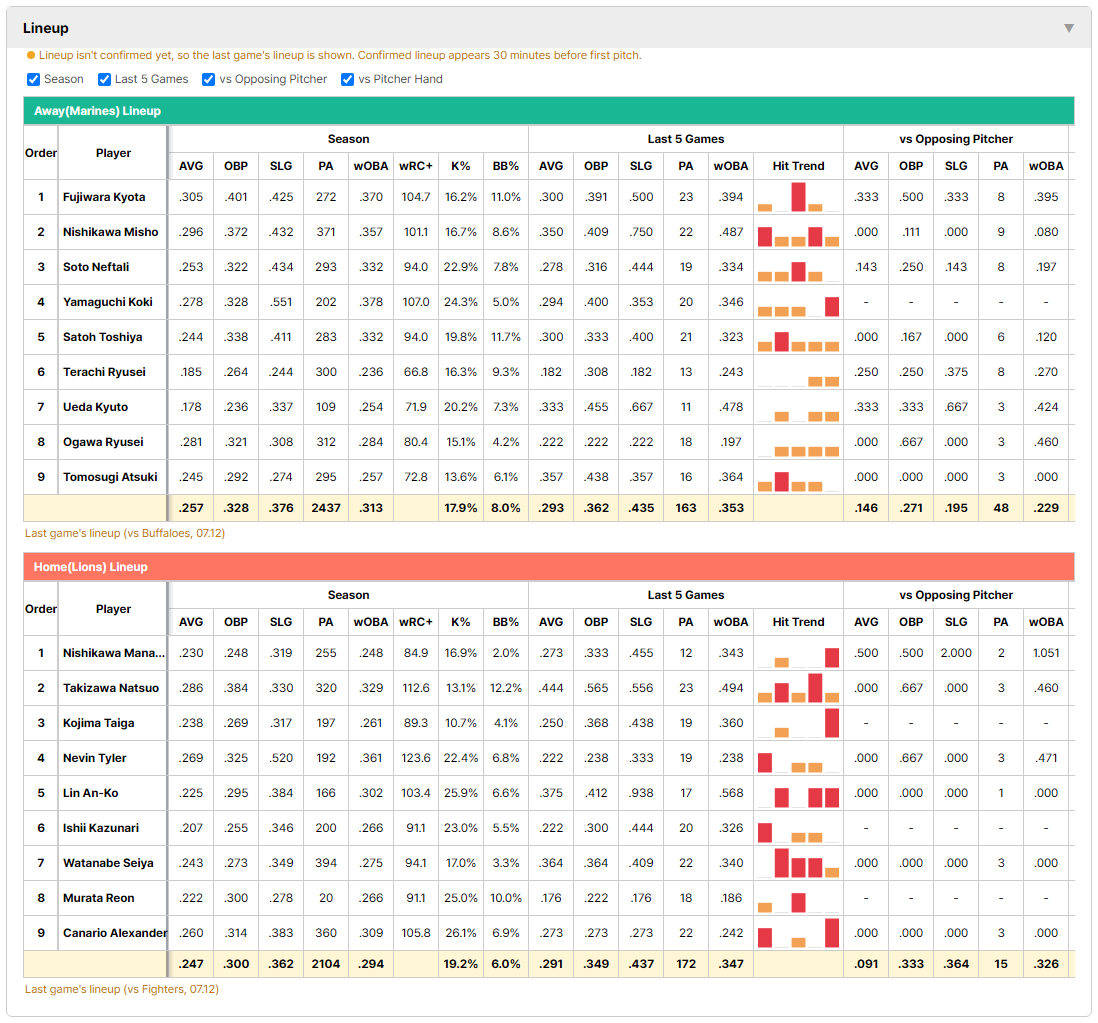Disable vs Opposing Pitcher checkbox
Screen dimensions: 1098x1023
coord(208,79)
